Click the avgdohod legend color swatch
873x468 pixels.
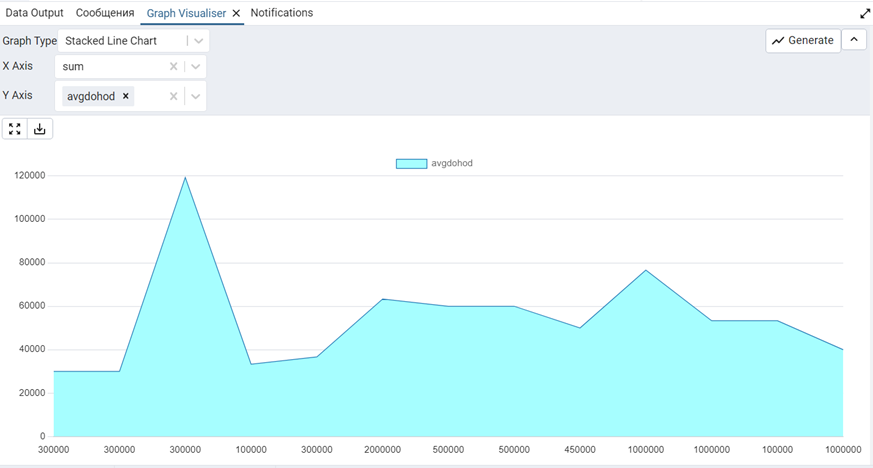pyautogui.click(x=411, y=163)
